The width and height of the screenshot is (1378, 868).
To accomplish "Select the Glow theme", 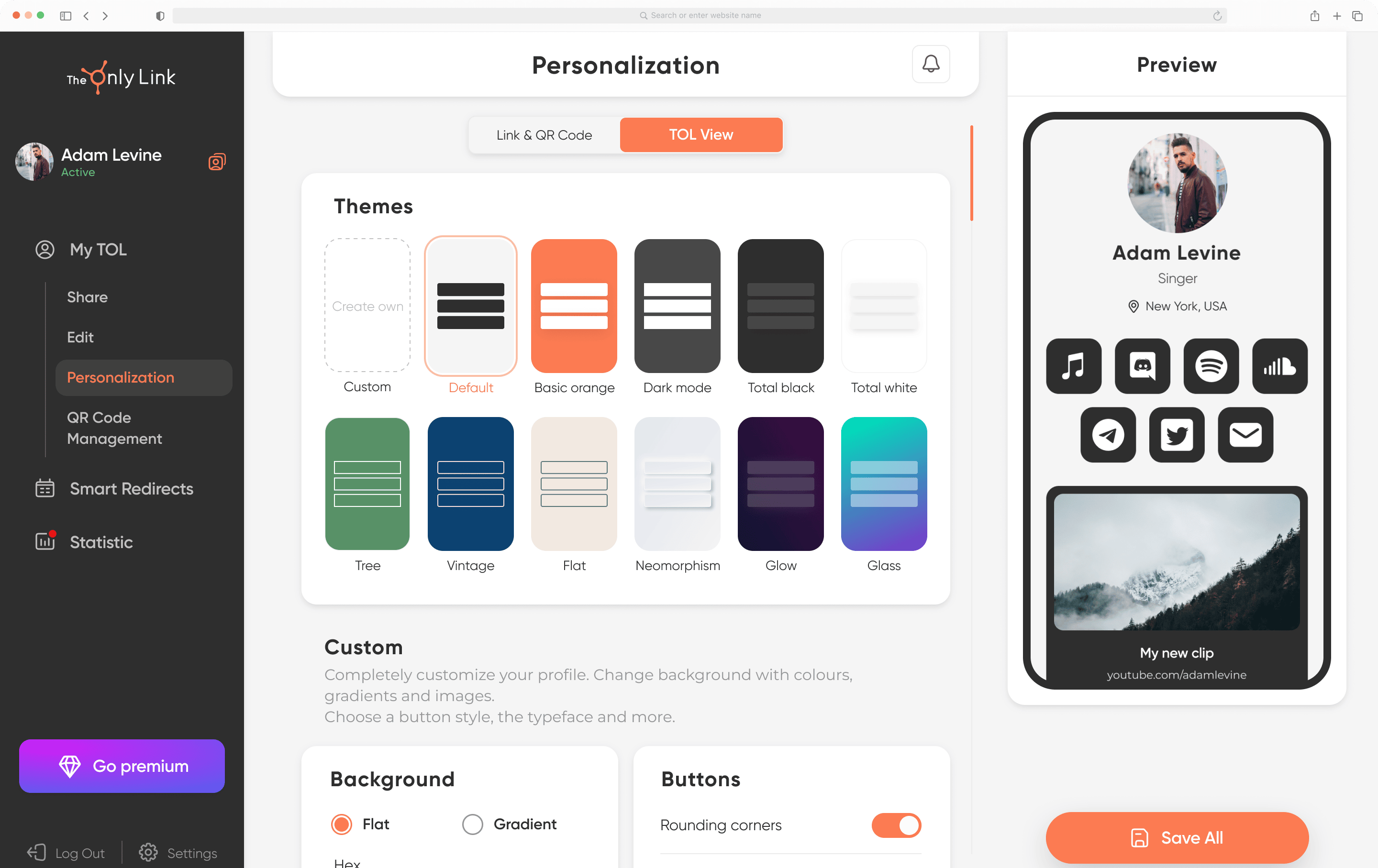I will (x=780, y=484).
